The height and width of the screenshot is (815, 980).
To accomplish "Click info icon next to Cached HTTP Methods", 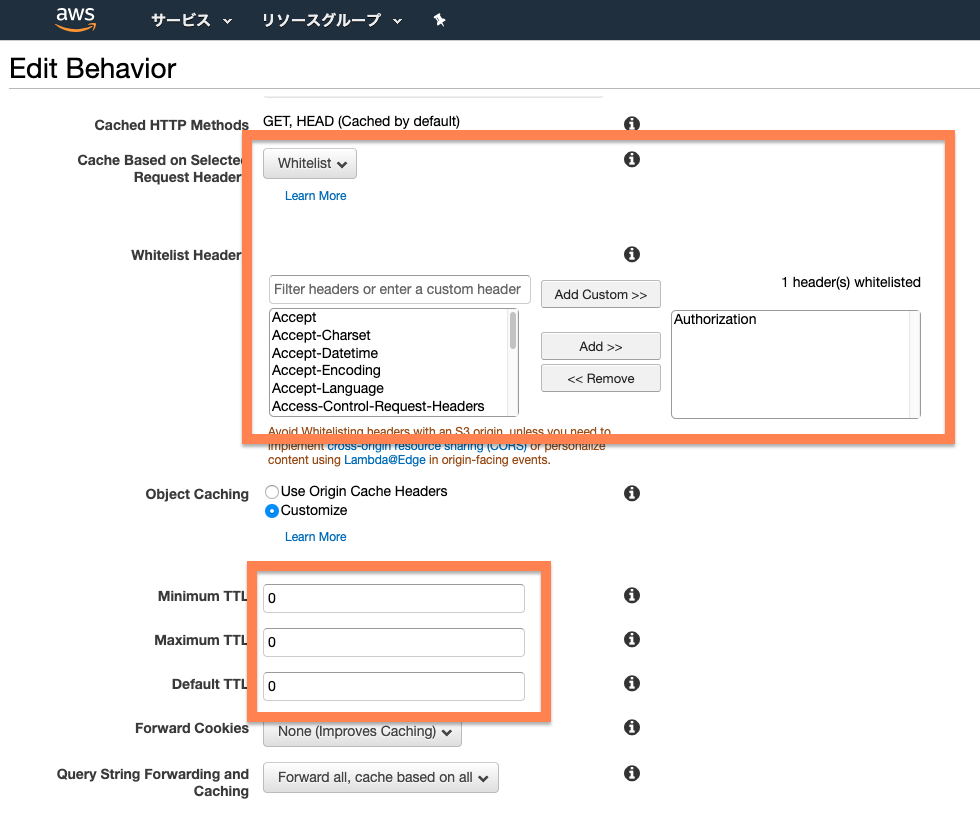I will 632,124.
